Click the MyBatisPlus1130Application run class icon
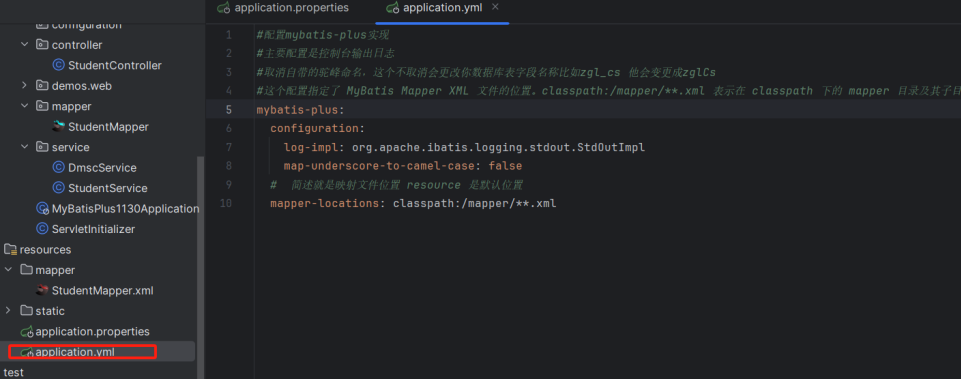Screen dimensions: 961x379 [42, 209]
